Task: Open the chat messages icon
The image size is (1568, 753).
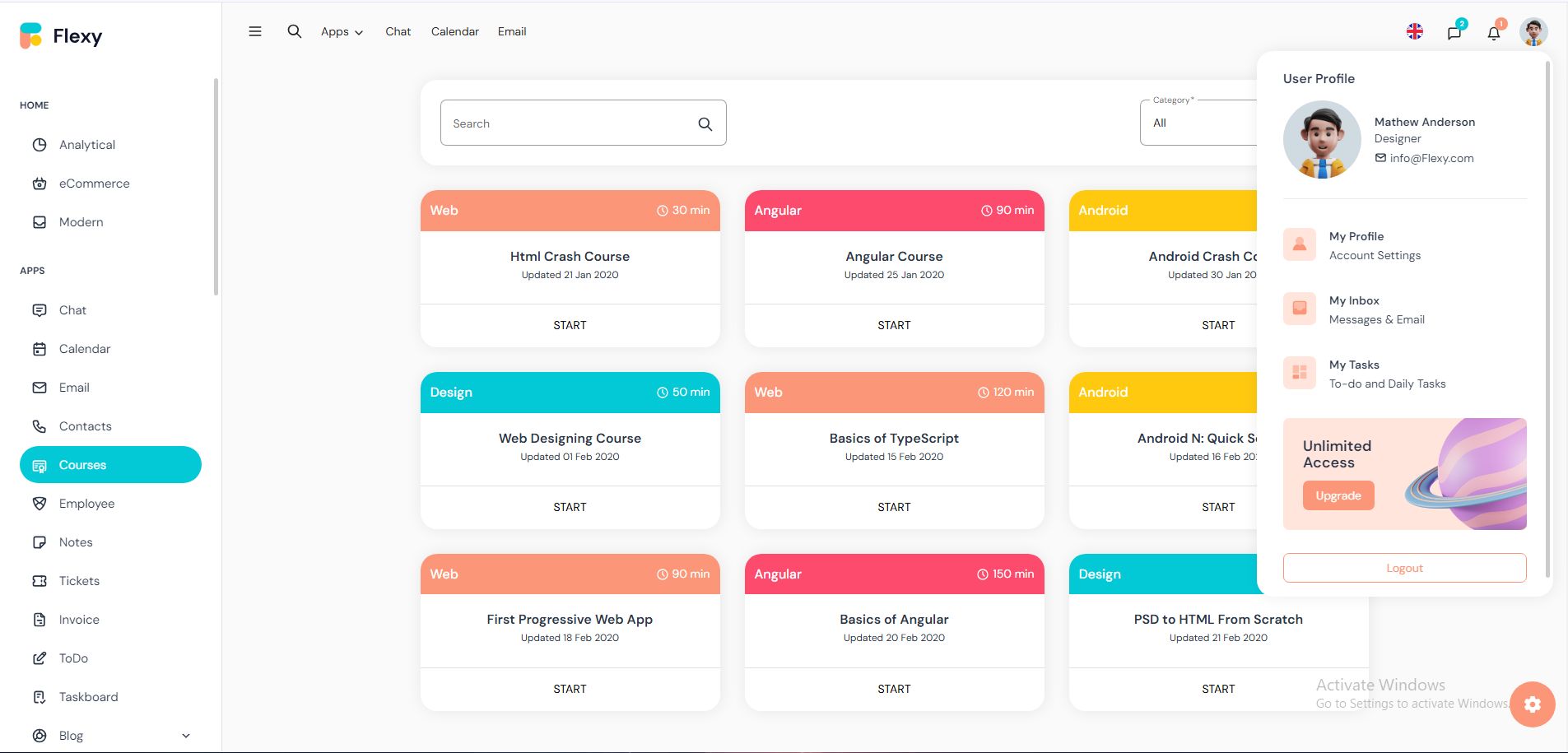Action: [1454, 32]
